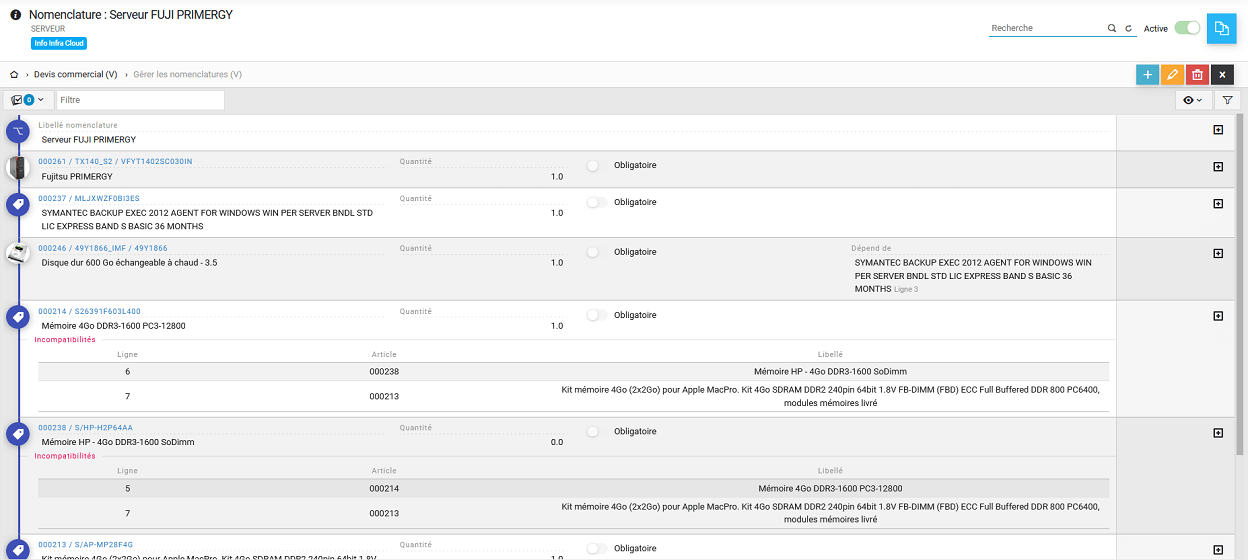Click the info icon beside Nomenclature title
This screenshot has height=560, width=1248.
[16, 15]
